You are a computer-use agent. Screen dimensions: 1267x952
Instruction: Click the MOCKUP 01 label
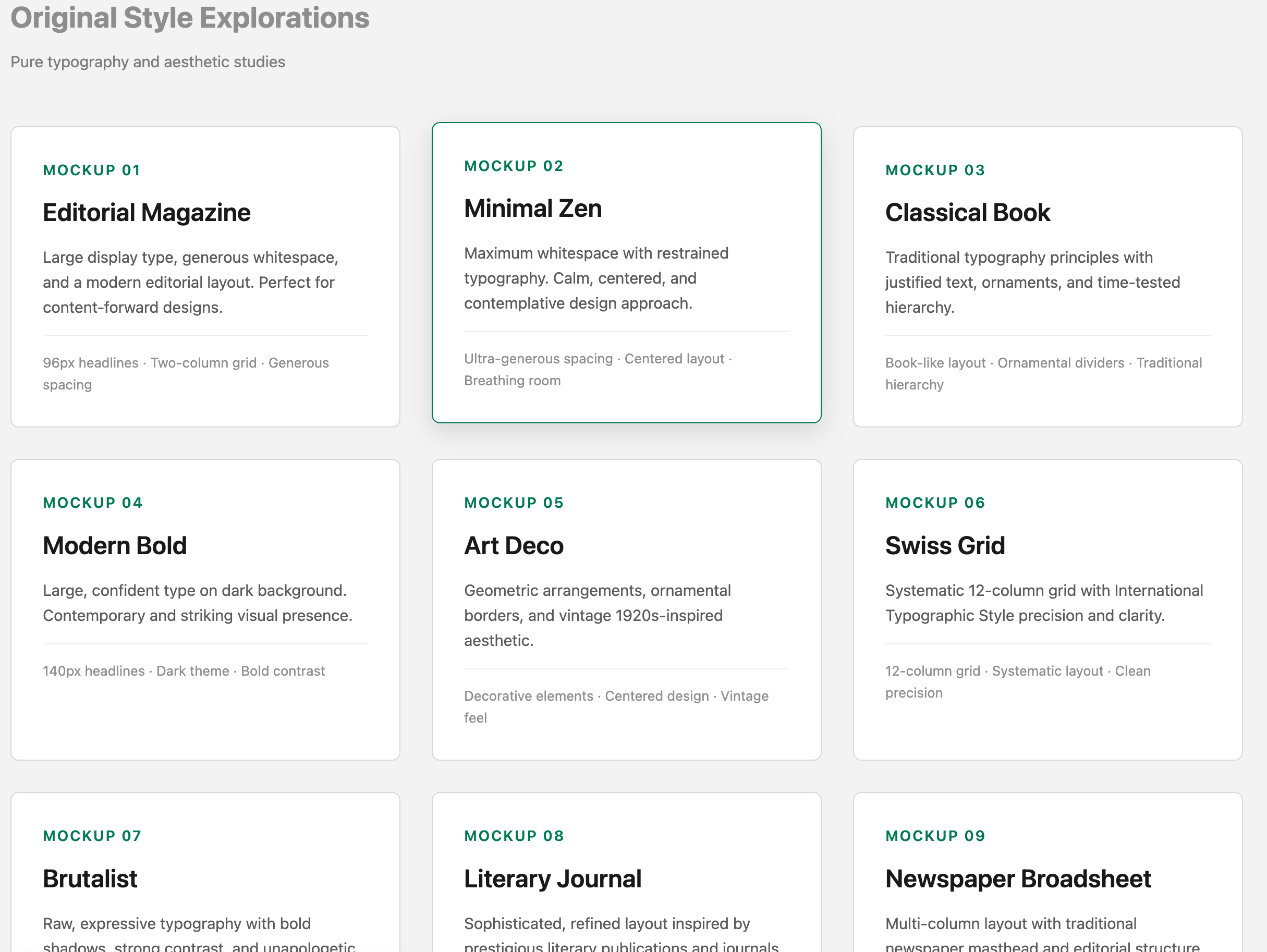92,169
